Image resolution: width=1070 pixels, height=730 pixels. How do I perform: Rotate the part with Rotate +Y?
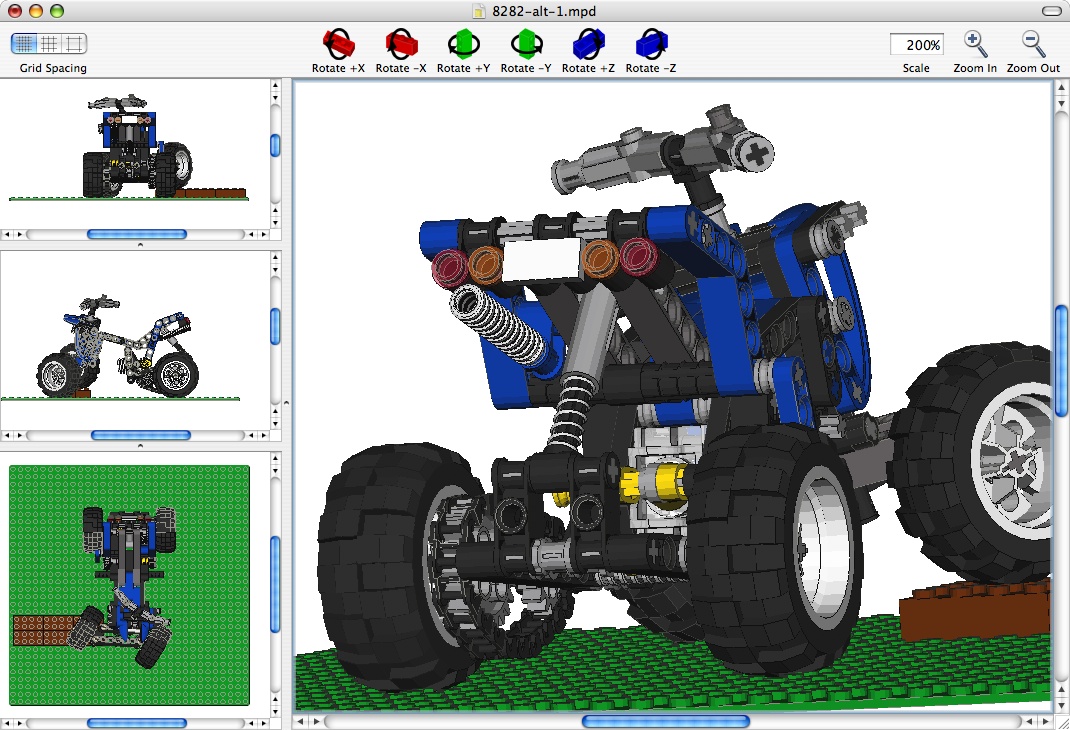(x=463, y=44)
